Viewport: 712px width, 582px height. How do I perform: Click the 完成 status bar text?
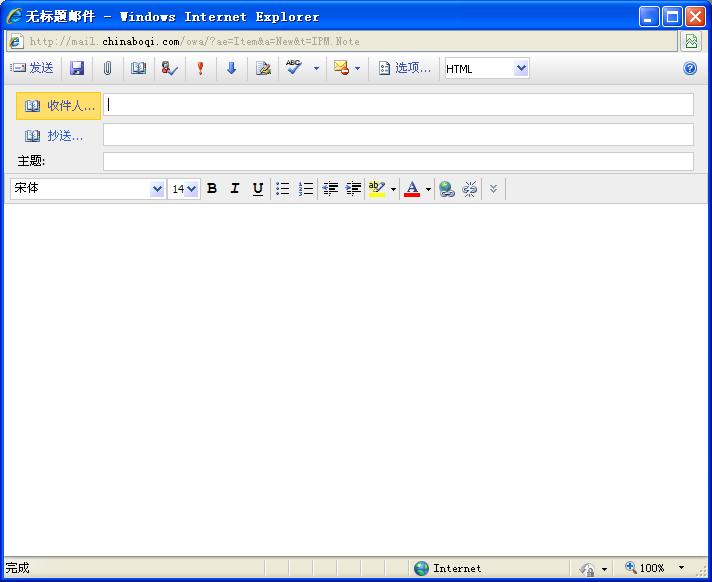coord(17,568)
